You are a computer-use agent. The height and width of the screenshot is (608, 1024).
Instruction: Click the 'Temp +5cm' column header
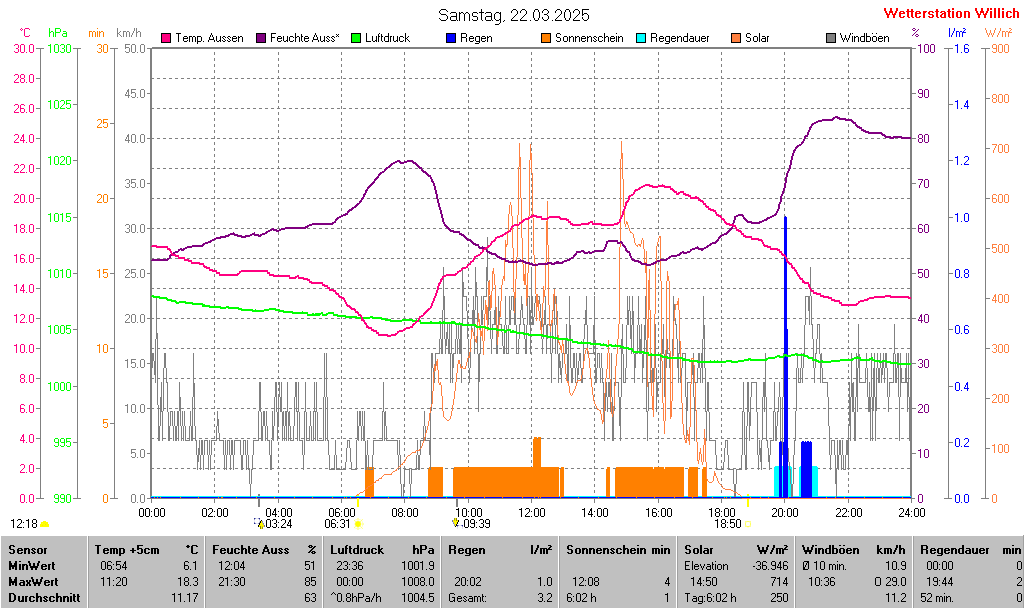[127, 550]
